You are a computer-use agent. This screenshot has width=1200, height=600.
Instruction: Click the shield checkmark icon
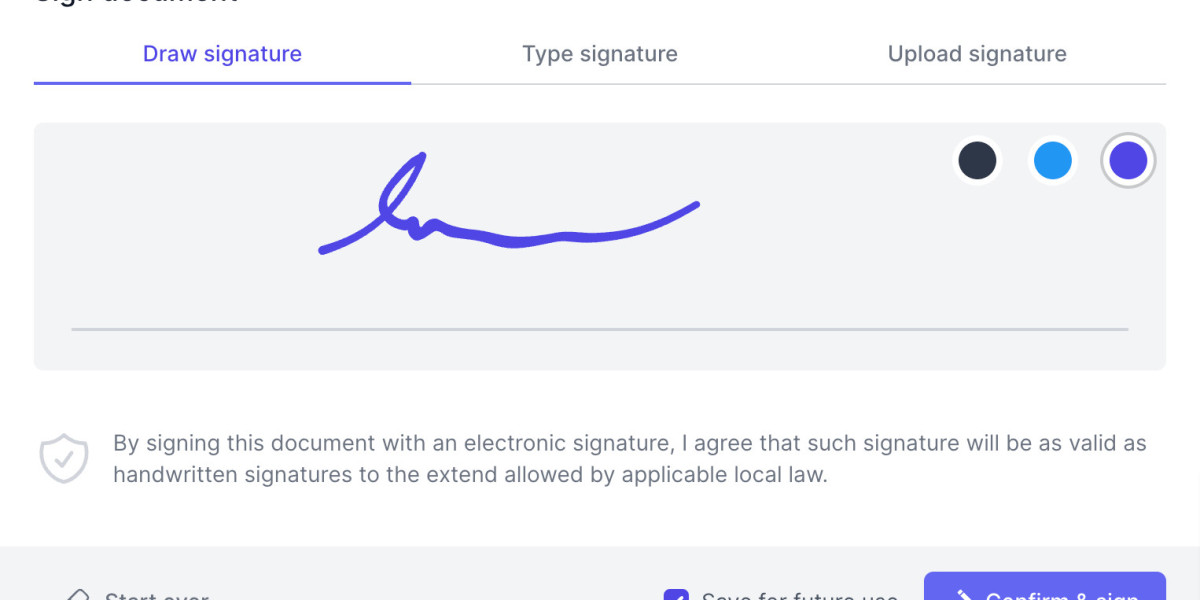[x=64, y=459]
